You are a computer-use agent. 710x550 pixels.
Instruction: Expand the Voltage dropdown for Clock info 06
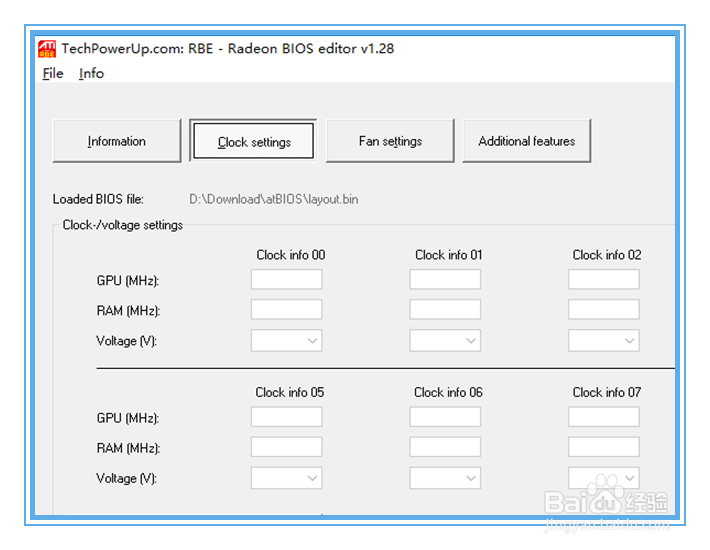point(445,478)
